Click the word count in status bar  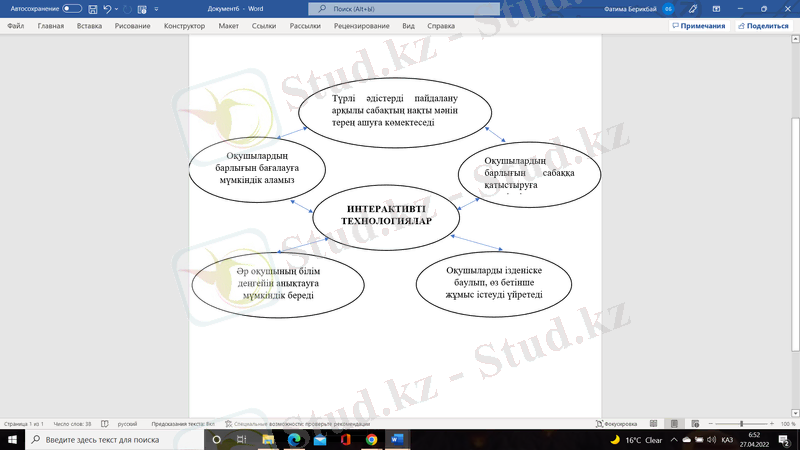[x=73, y=424]
